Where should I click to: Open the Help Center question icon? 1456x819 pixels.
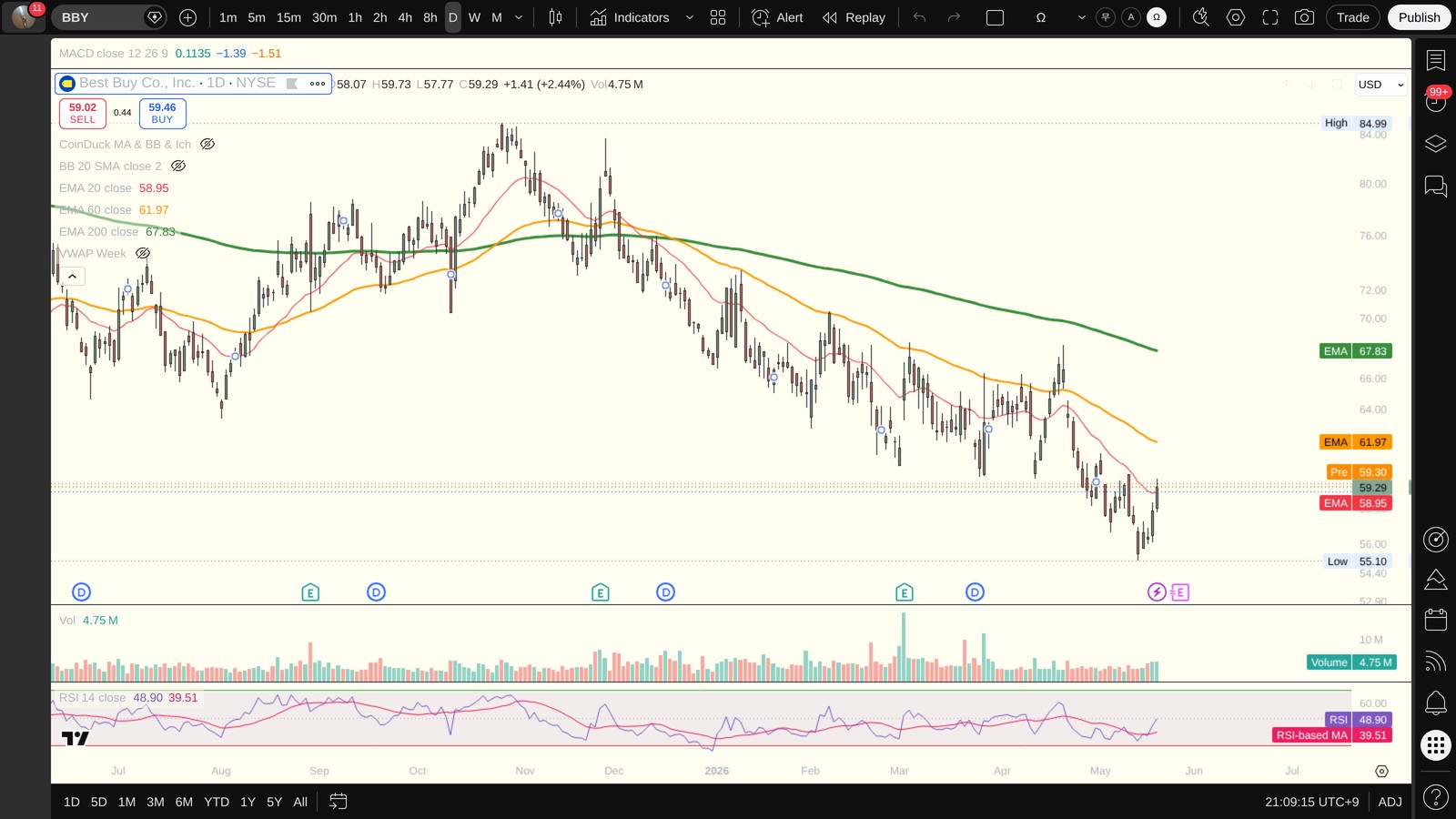[1435, 798]
